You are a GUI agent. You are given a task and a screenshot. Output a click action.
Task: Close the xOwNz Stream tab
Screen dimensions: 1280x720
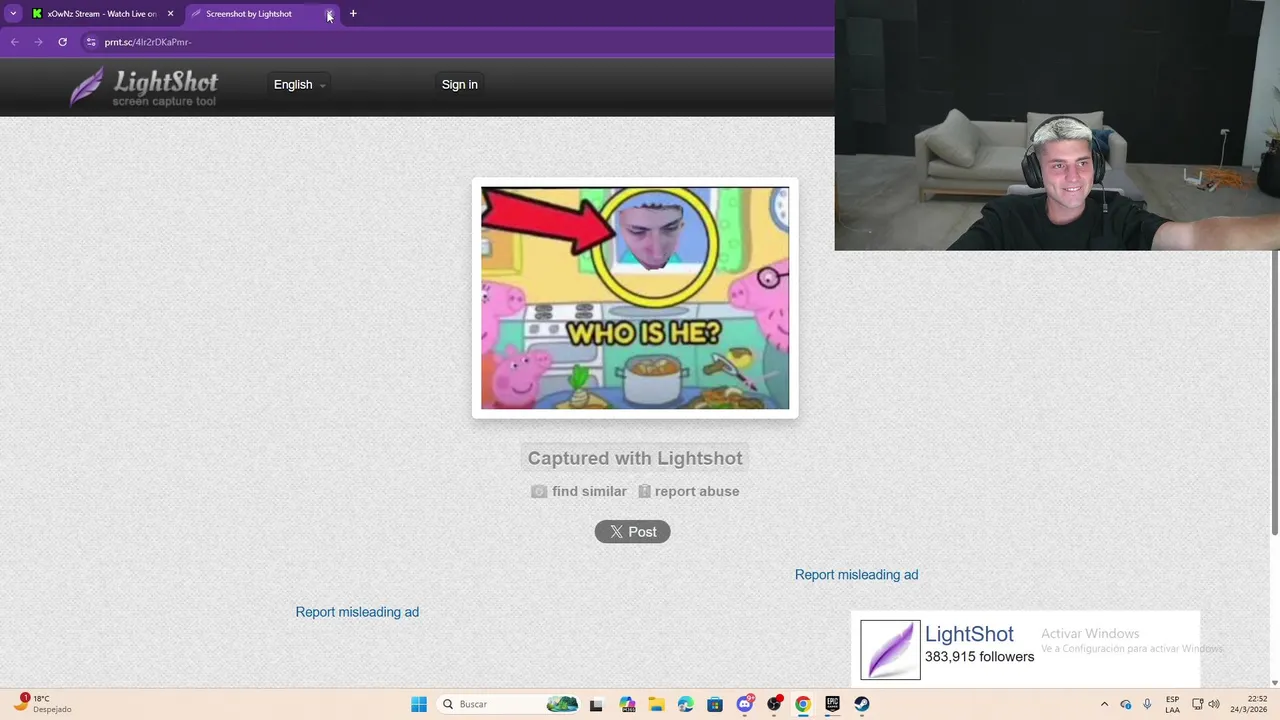click(170, 14)
